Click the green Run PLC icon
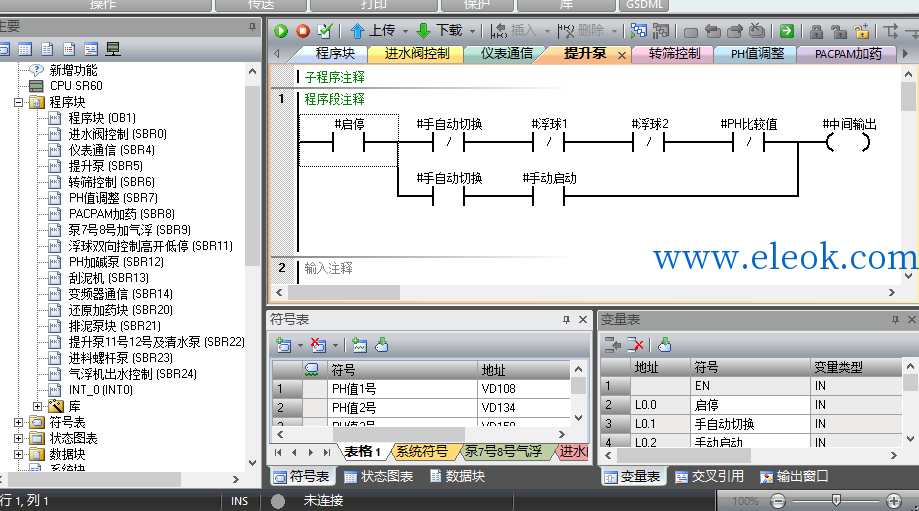The width and height of the screenshot is (919, 511). 281,31
